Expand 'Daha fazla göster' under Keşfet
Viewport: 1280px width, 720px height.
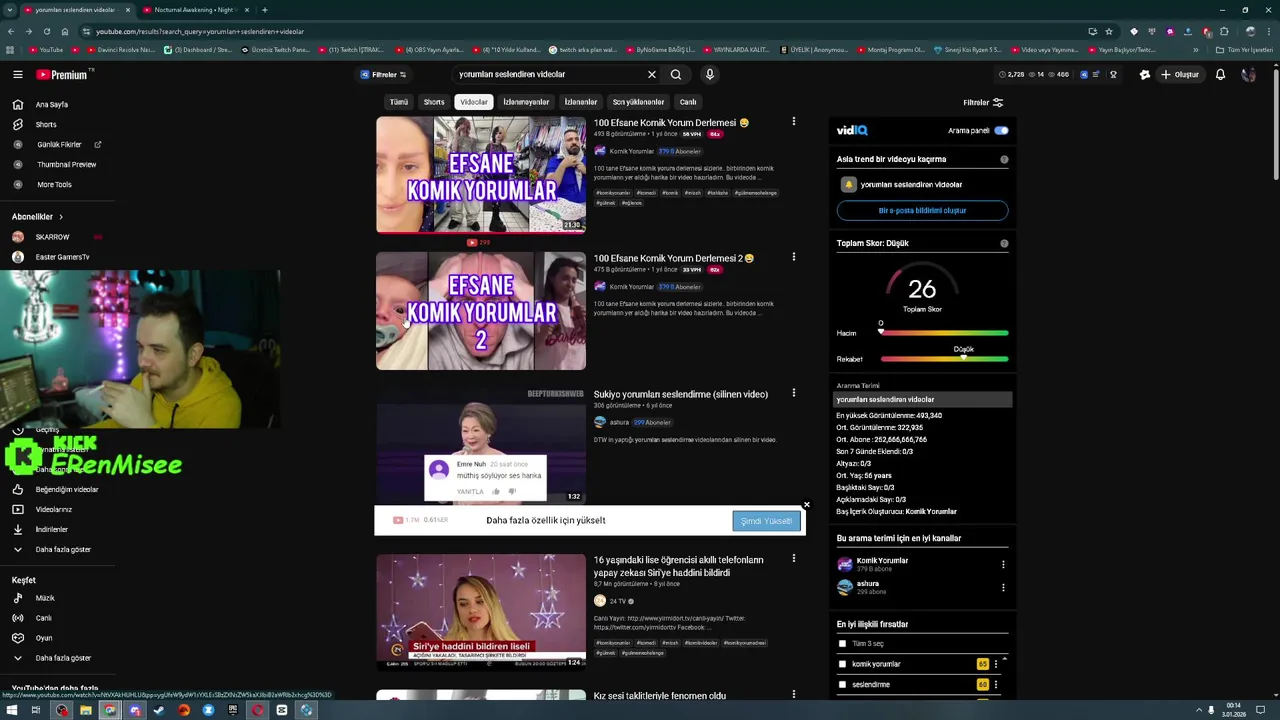coord(63,658)
